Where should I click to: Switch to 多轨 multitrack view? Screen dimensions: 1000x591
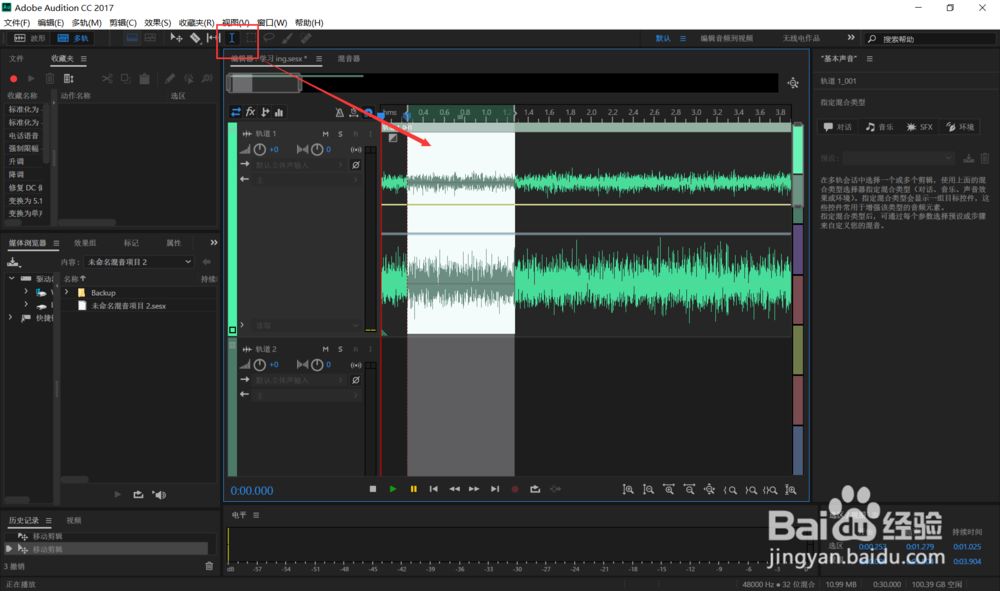(x=73, y=38)
